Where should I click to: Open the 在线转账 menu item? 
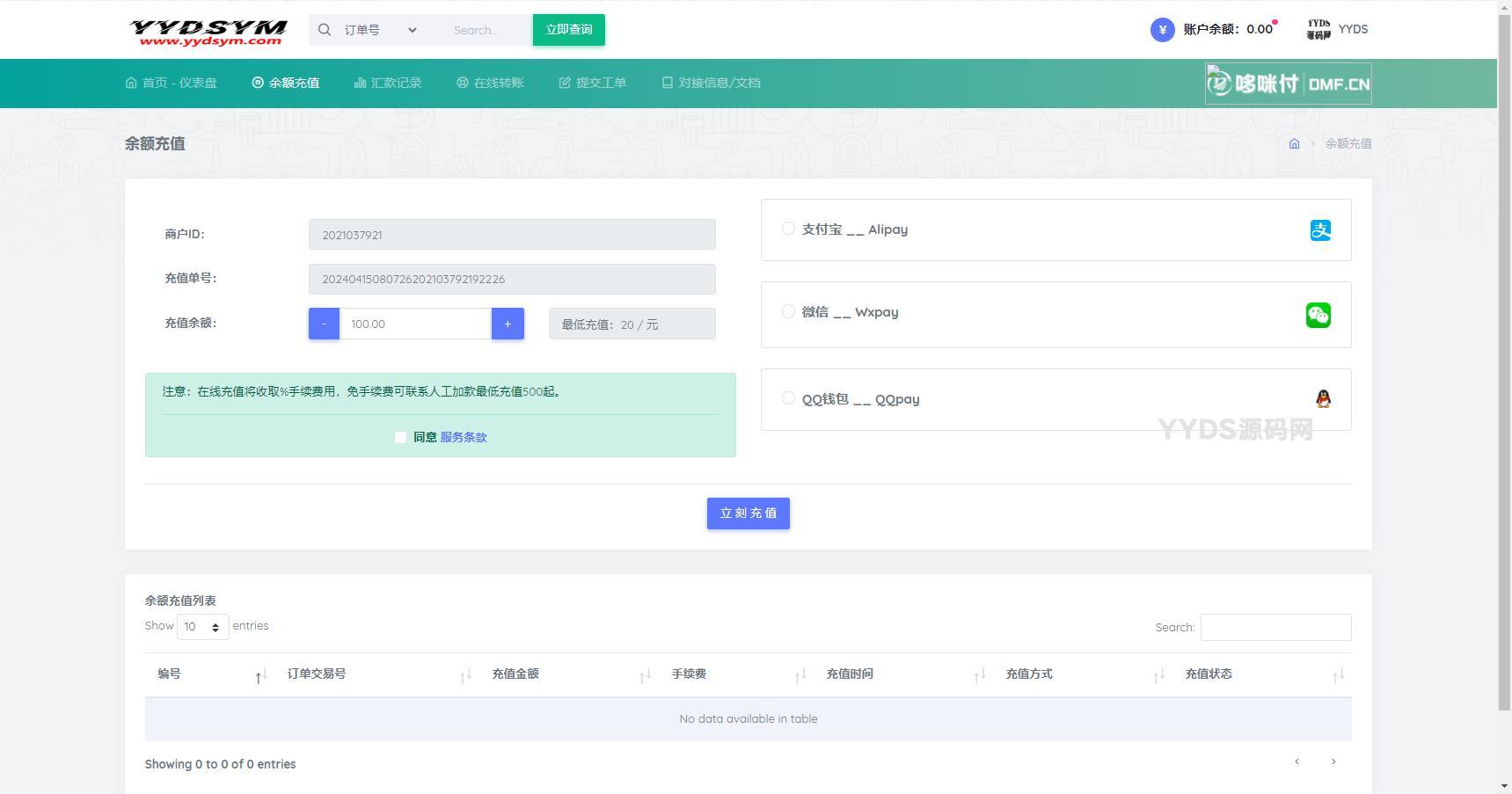pos(490,83)
